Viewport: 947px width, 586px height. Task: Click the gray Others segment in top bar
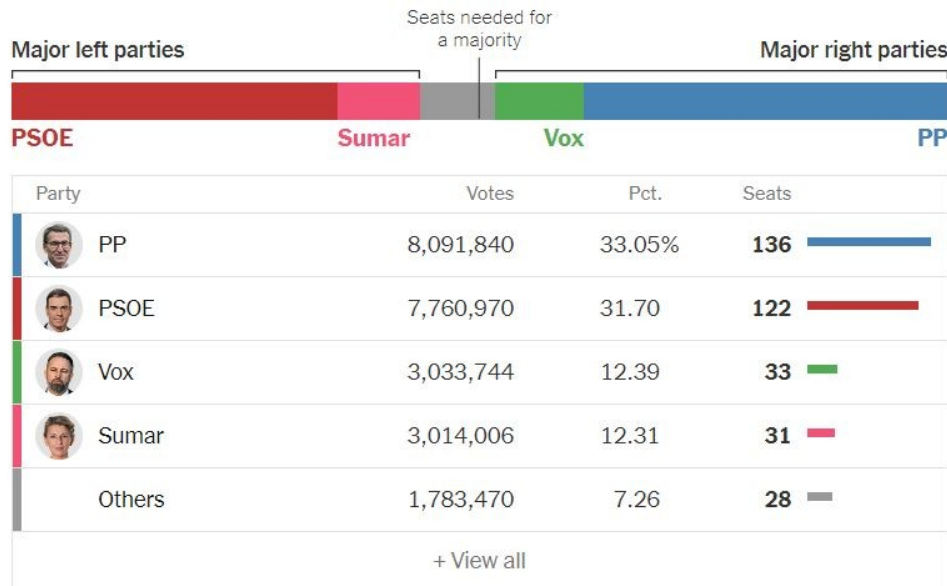point(448,101)
